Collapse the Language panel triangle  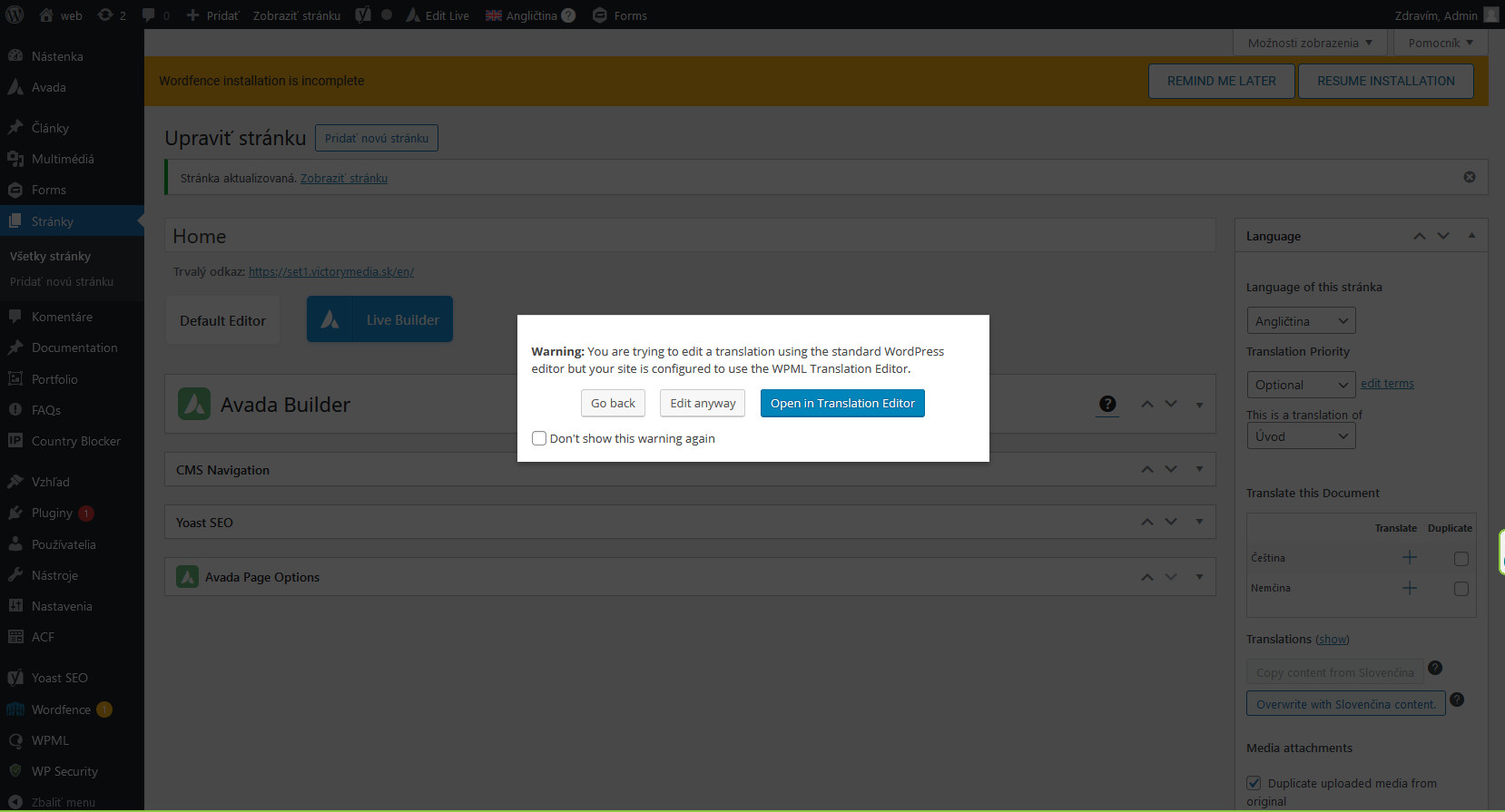(x=1471, y=236)
